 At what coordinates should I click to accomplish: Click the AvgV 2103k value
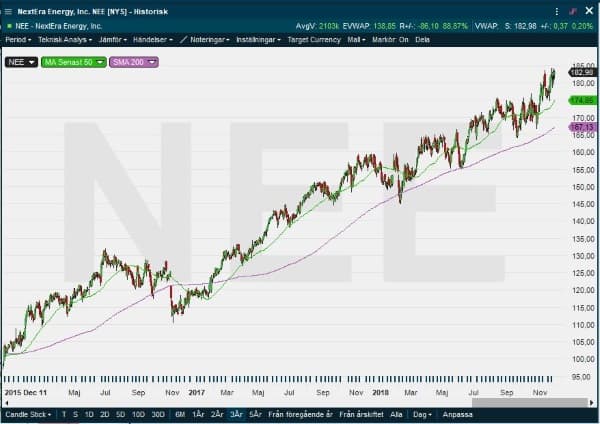(329, 26)
